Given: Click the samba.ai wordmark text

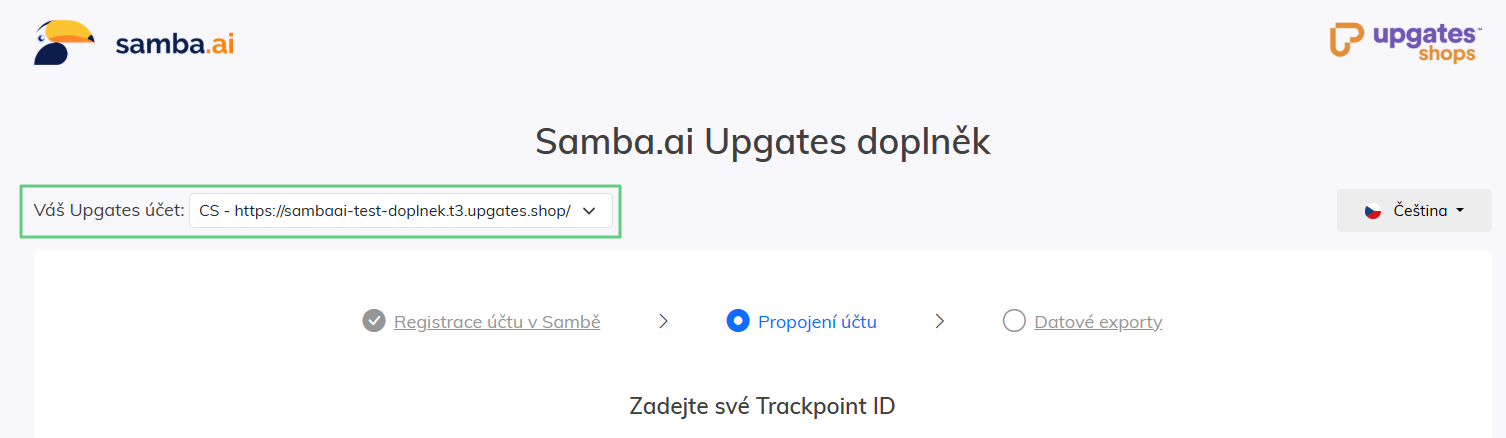Looking at the screenshot, I should tap(175, 44).
